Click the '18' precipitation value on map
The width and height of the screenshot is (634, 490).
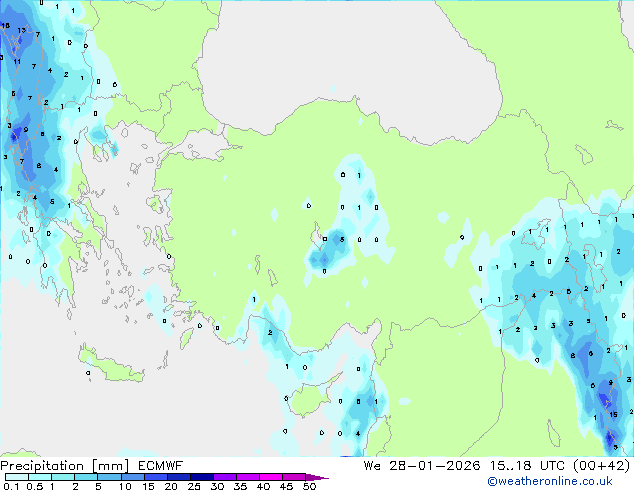(5, 25)
